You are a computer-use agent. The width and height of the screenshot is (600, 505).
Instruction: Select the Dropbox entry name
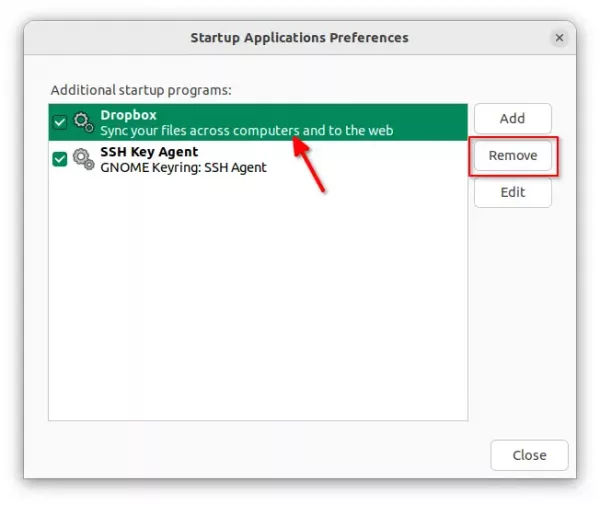tap(129, 115)
